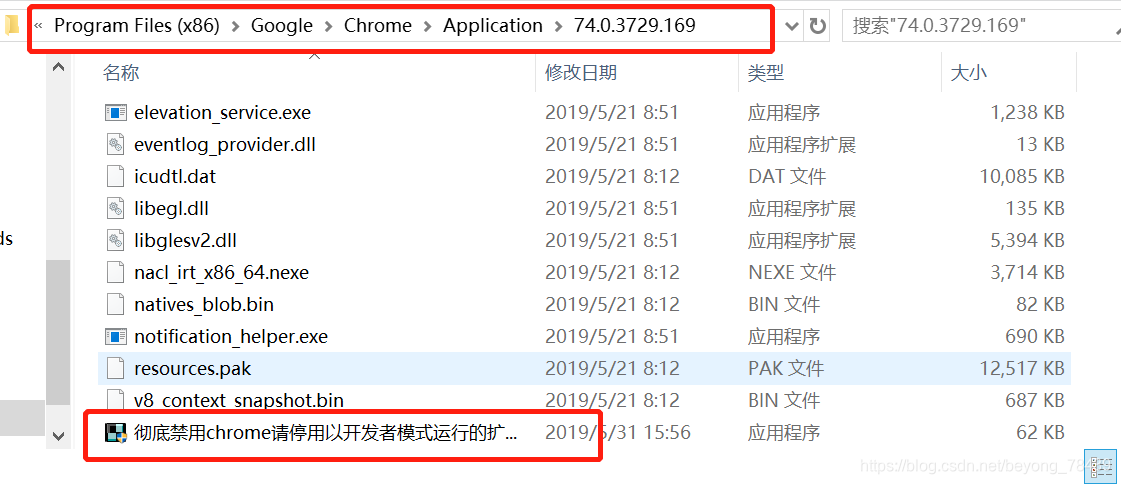Select file name notification_helper.exe

pos(231,336)
